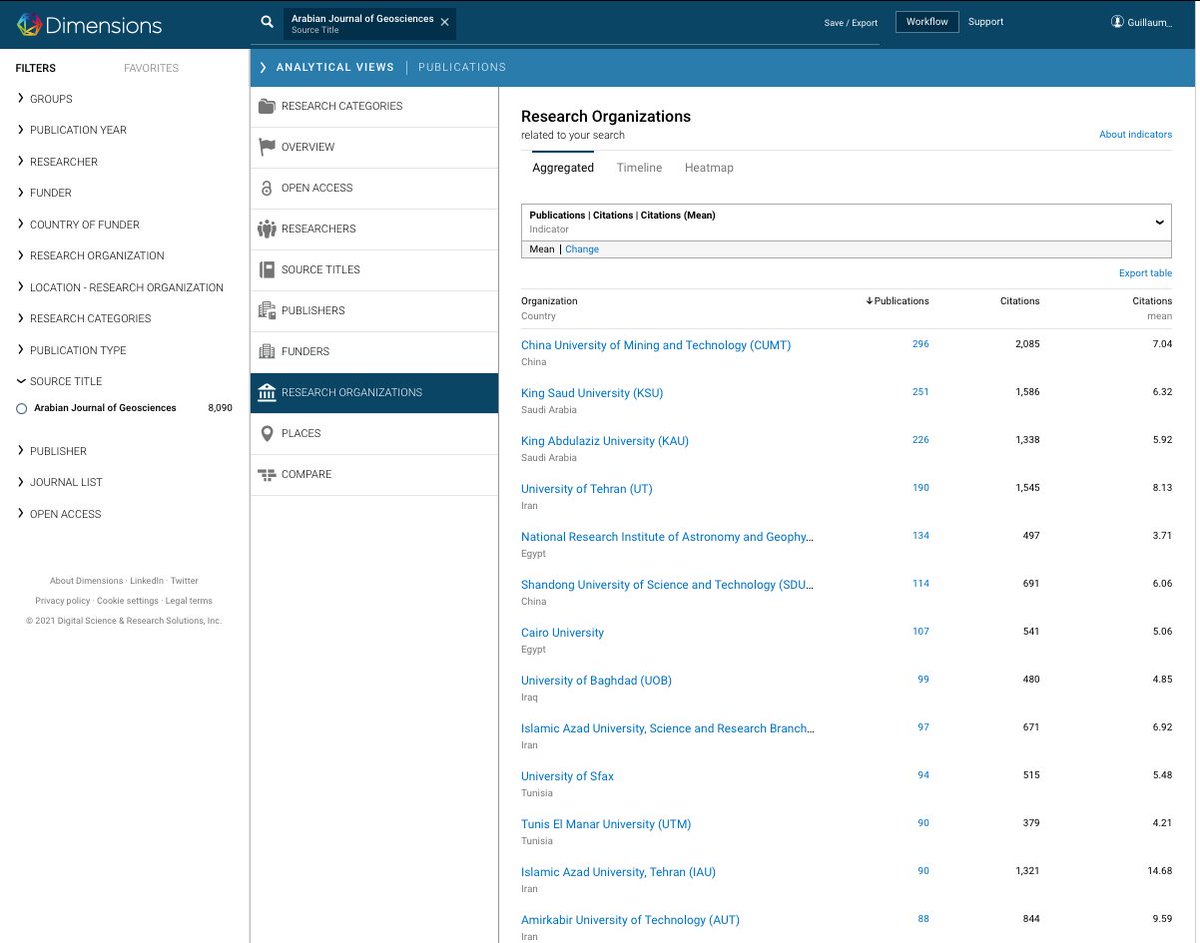Expand the Research Organization filter
This screenshot has width=1200, height=943.
click(21, 256)
